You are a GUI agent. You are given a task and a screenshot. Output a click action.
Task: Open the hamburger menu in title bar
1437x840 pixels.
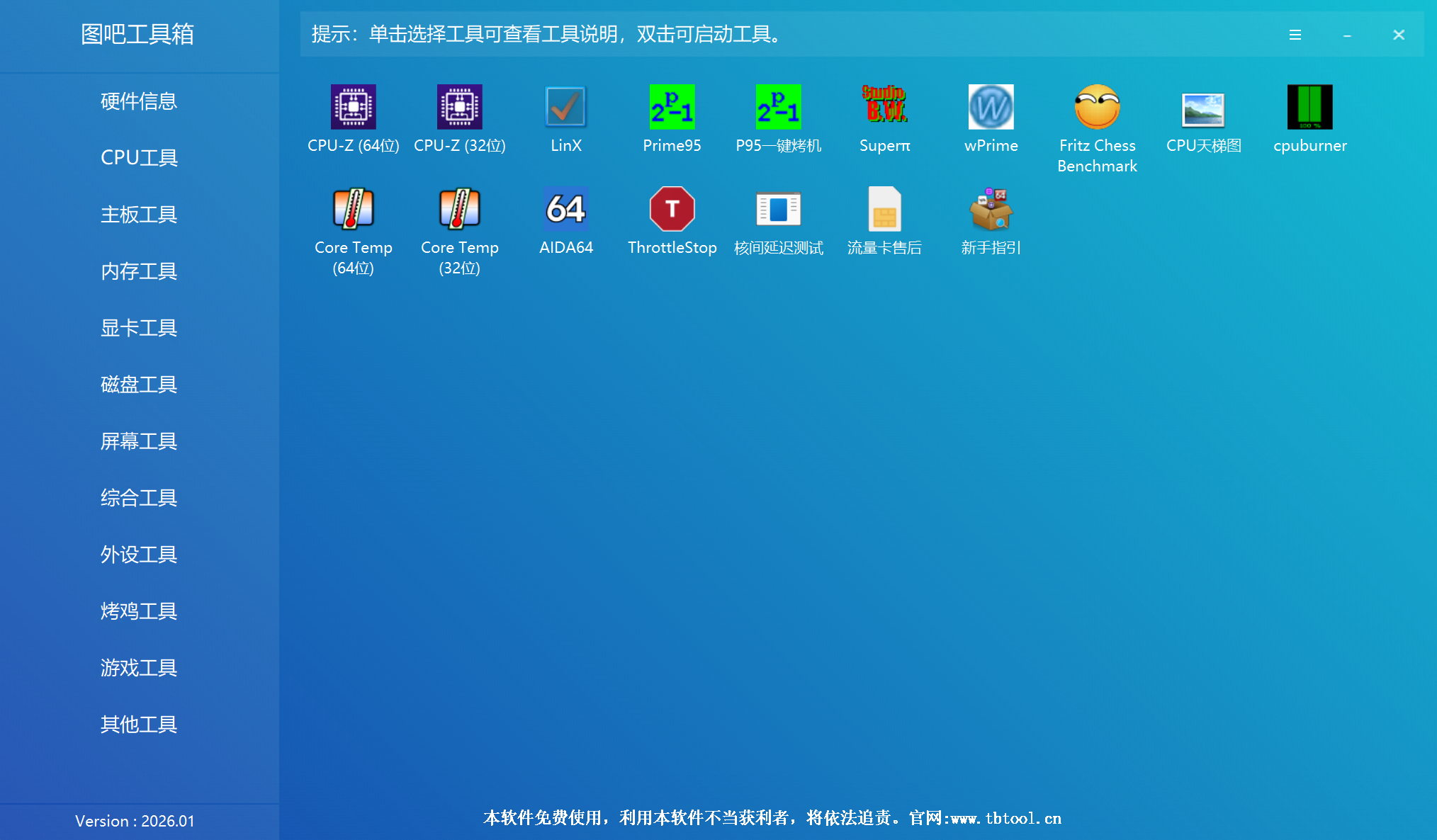click(x=1295, y=35)
